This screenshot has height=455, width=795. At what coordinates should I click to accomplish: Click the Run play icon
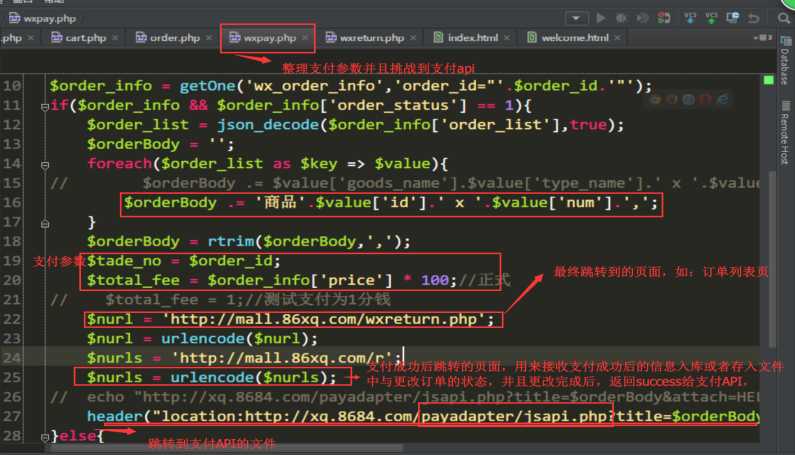(601, 18)
